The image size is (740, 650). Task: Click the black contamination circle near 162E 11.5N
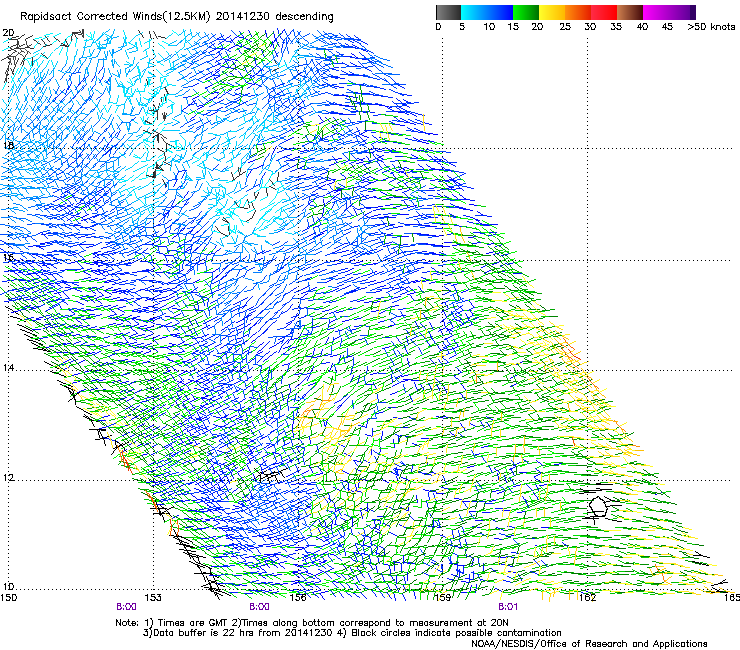(x=598, y=506)
